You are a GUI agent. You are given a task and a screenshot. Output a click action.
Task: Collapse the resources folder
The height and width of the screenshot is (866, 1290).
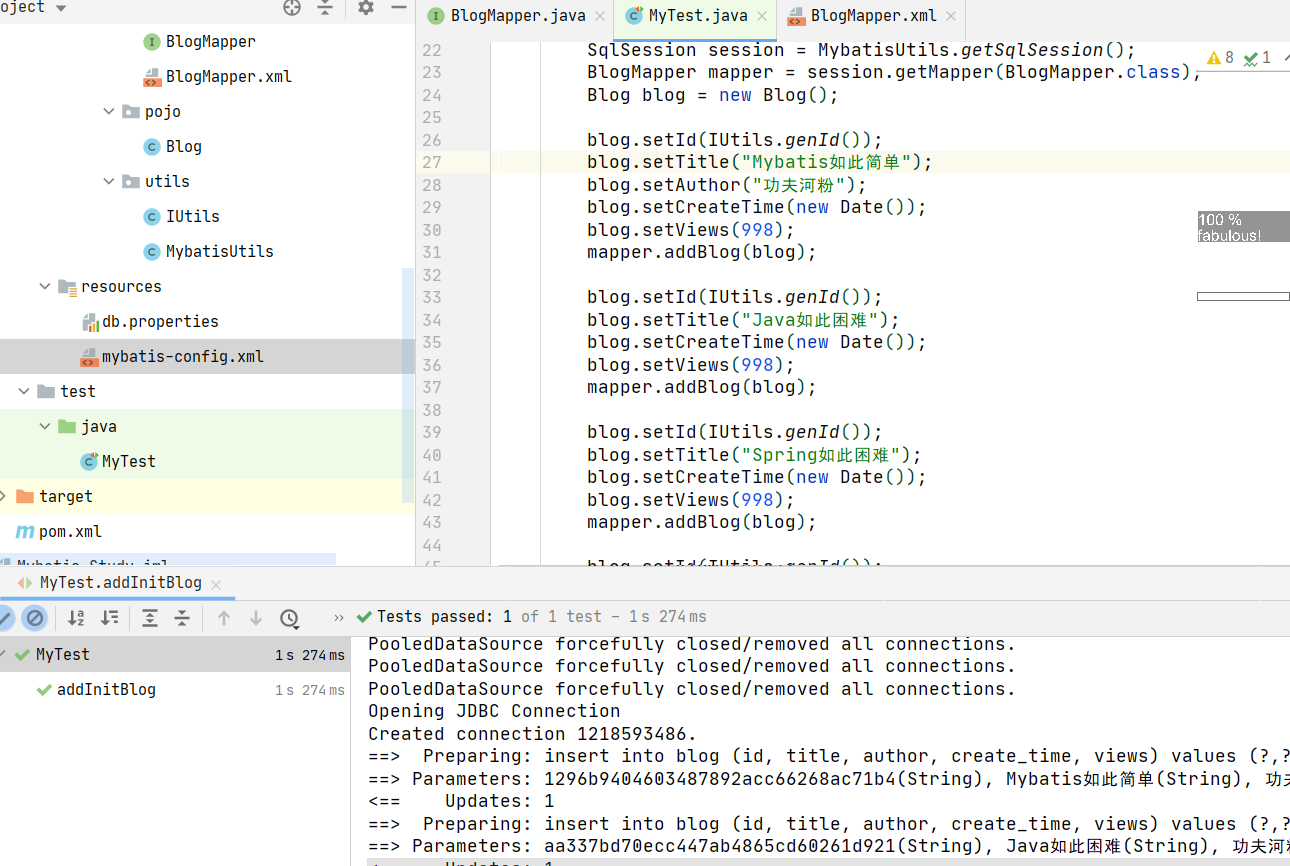[45, 286]
